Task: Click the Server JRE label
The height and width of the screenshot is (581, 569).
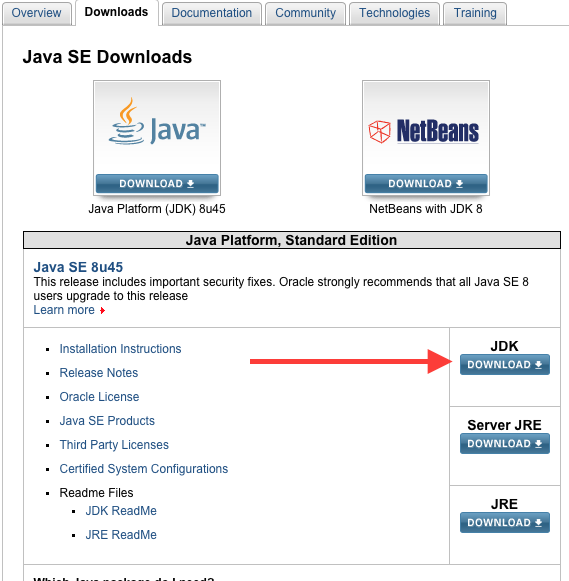Action: 504,425
